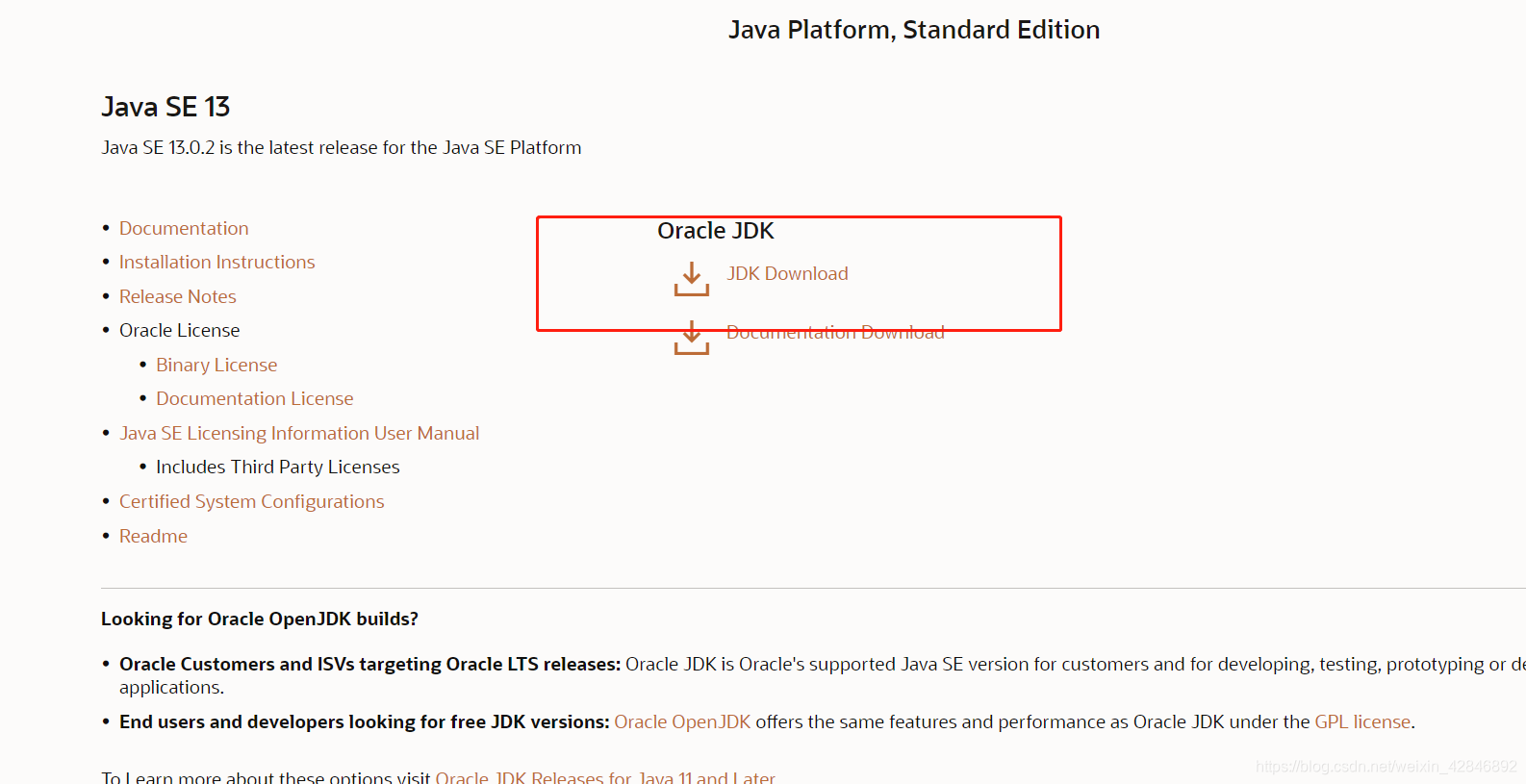Open the Documentation link in the list

[x=184, y=228]
